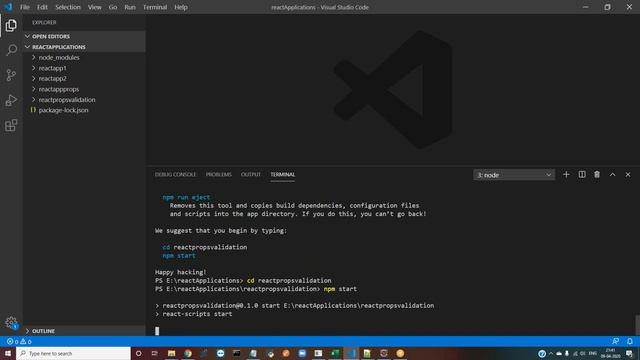Click the VS Code logo in the title bar
The width and height of the screenshot is (640, 360).
point(8,7)
